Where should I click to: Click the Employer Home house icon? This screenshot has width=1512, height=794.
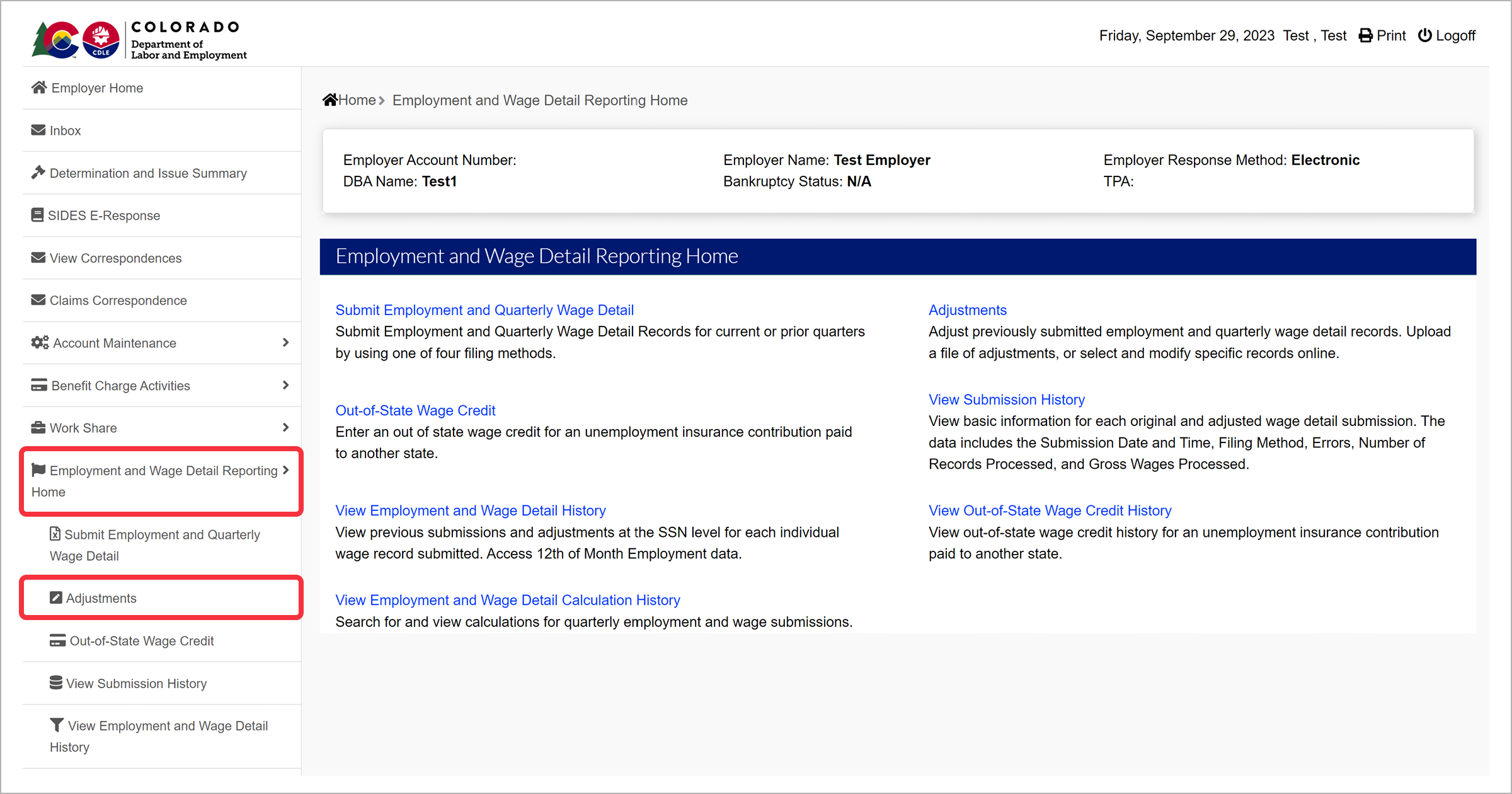tap(39, 88)
